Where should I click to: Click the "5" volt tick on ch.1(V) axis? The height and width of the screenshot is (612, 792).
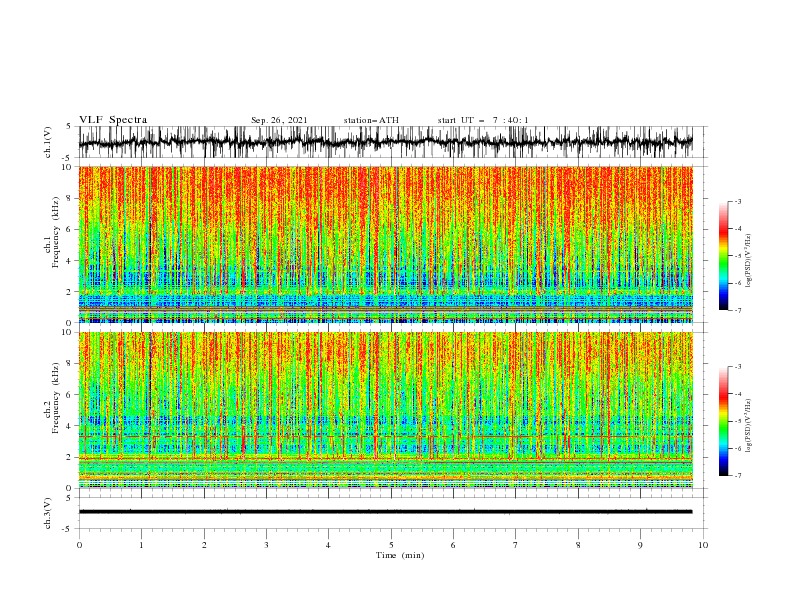(x=70, y=127)
